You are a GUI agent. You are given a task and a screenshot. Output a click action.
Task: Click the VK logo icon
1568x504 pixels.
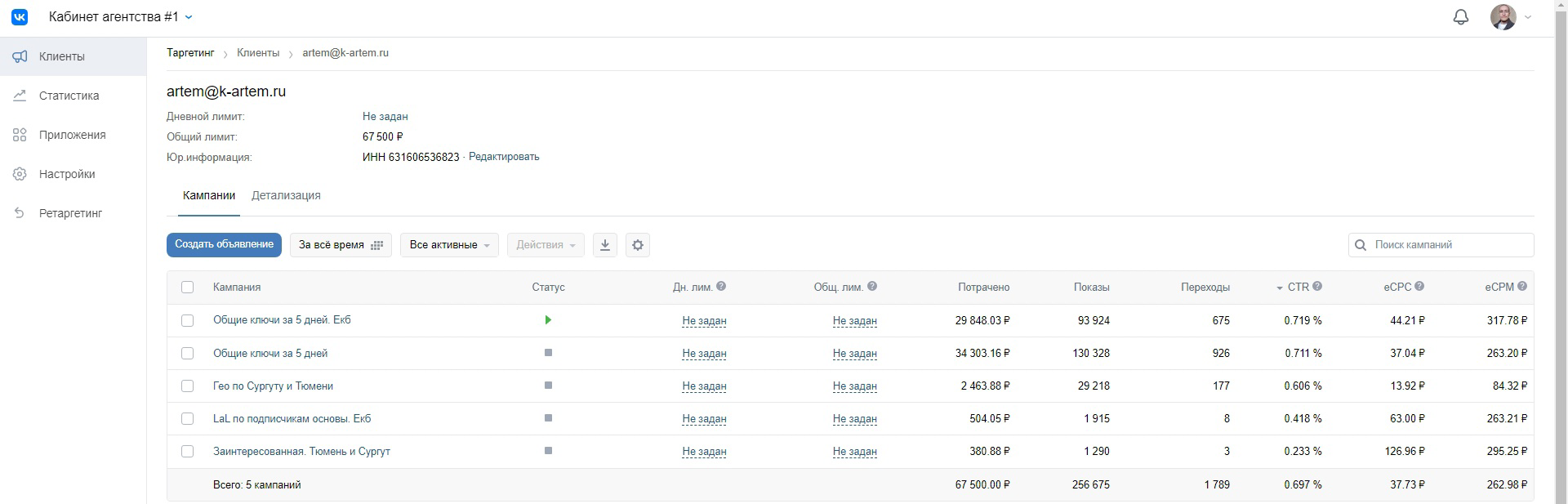[20, 17]
